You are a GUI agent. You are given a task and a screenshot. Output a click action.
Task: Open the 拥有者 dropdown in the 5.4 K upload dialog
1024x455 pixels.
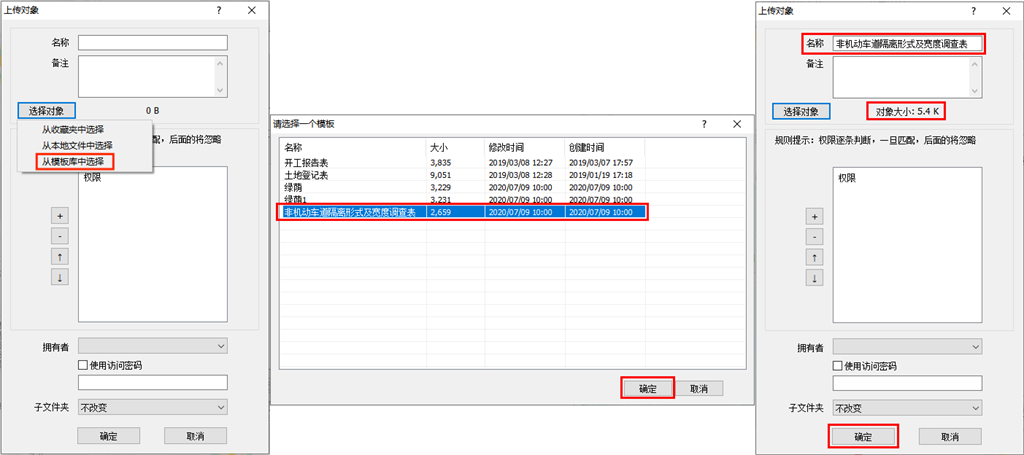(907, 346)
